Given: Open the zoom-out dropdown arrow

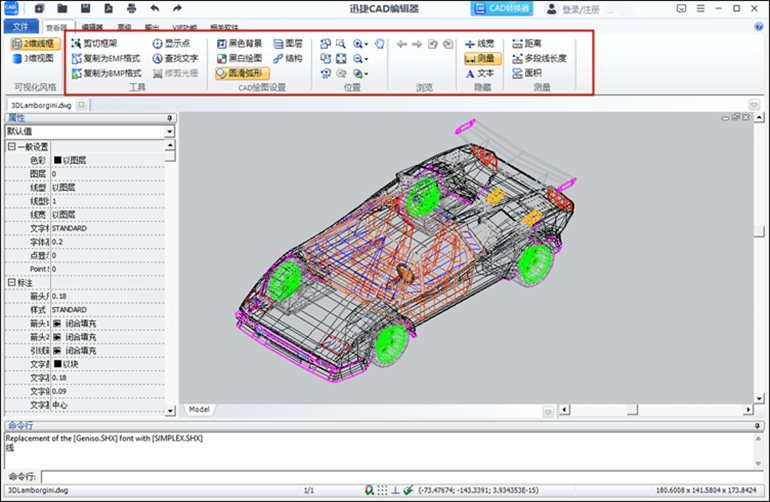Looking at the screenshot, I should 366,59.
